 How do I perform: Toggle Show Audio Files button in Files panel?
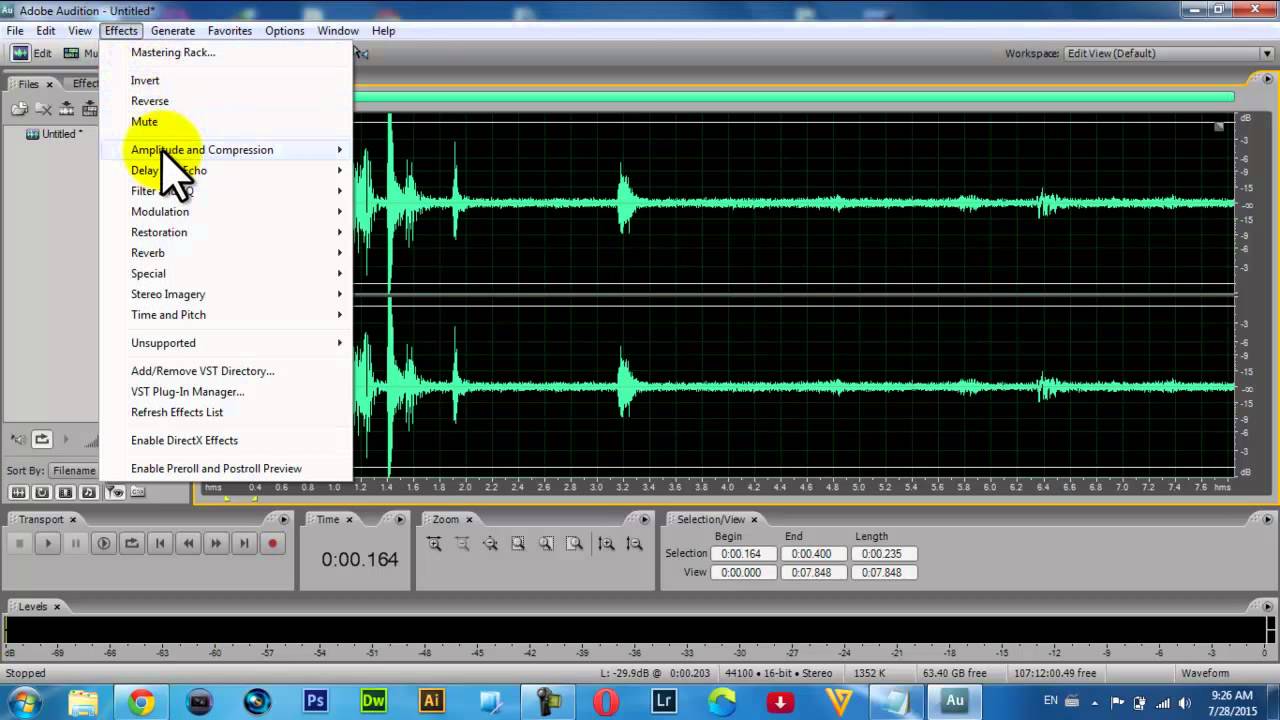(18, 492)
